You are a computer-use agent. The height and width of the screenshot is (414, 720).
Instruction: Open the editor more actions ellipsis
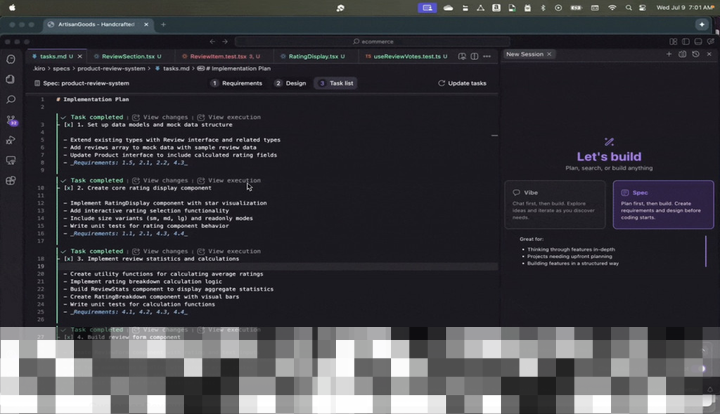487,56
